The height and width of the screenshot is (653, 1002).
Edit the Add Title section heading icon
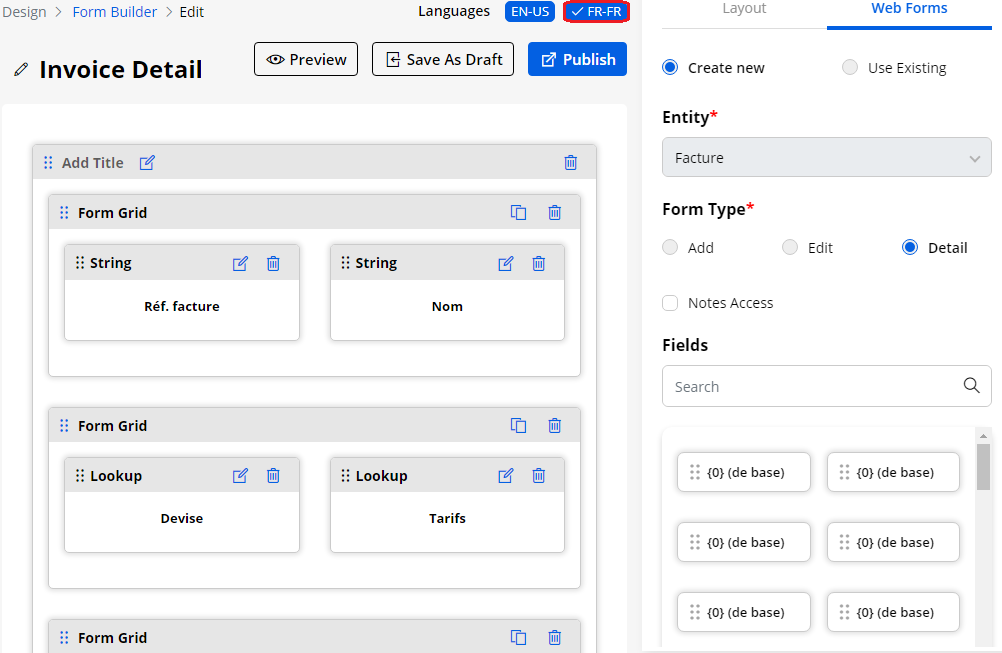click(147, 162)
